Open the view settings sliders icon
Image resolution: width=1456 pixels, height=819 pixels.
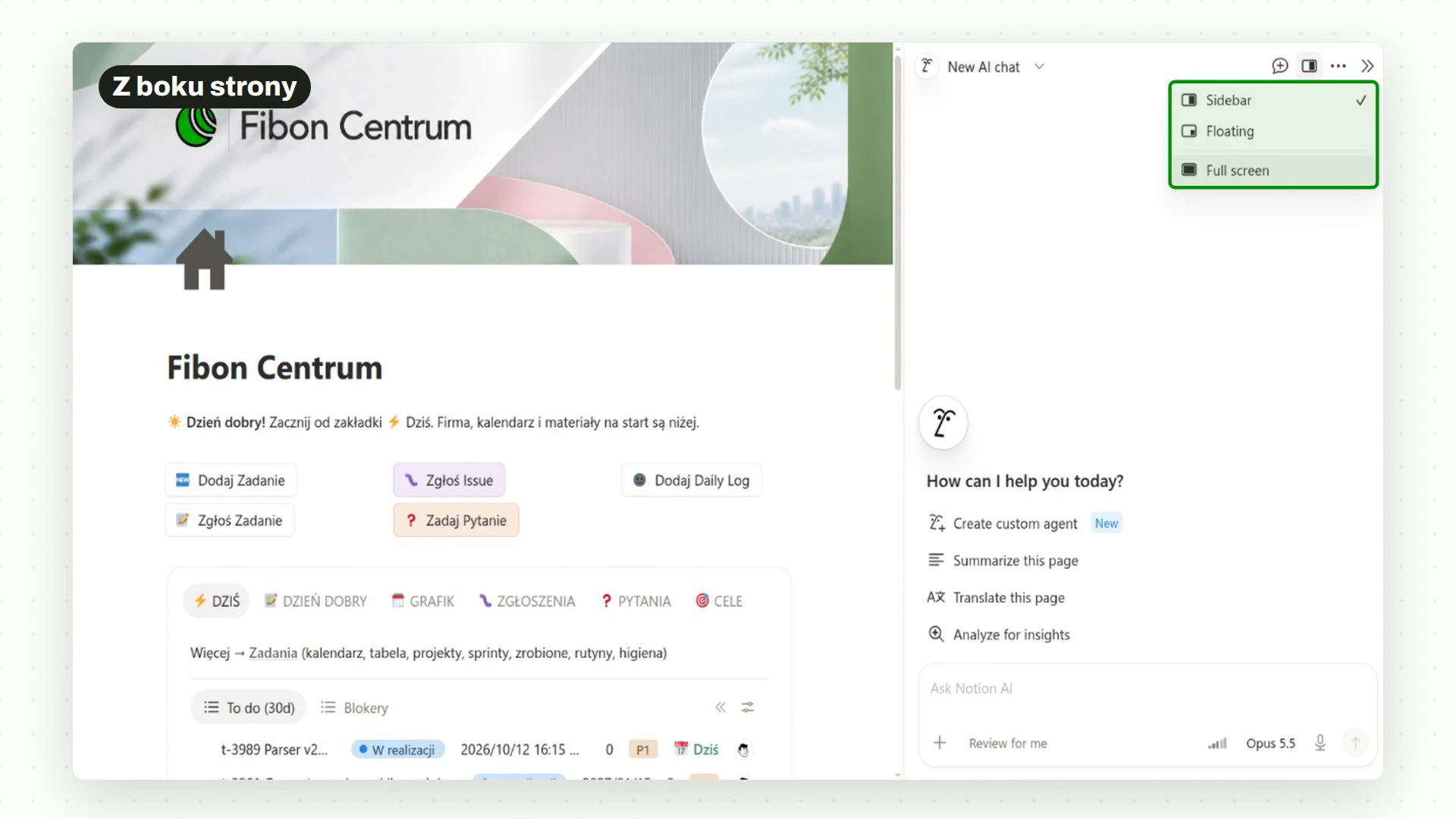[x=748, y=708]
